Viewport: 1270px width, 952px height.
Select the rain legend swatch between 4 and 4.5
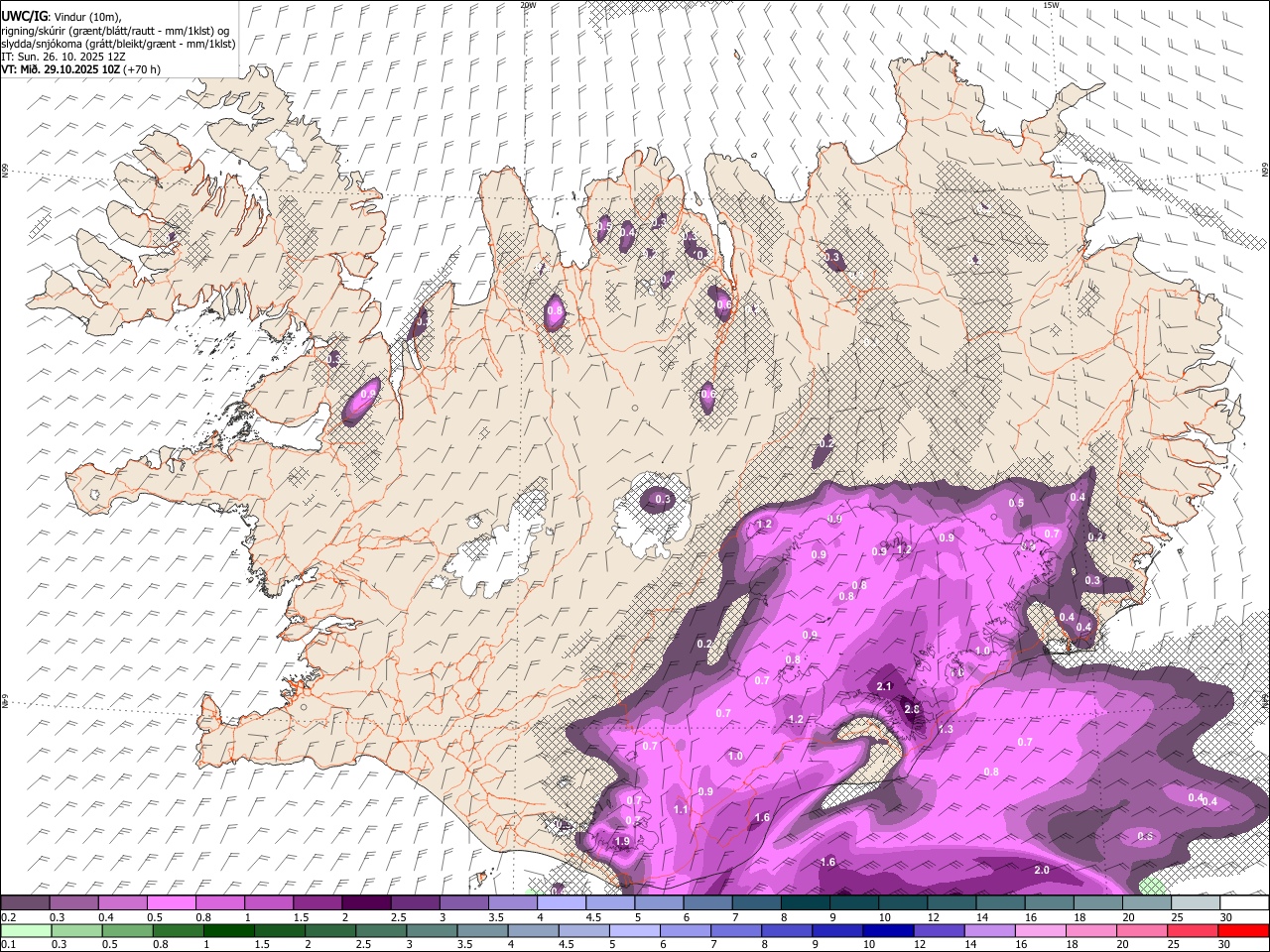tap(533, 930)
